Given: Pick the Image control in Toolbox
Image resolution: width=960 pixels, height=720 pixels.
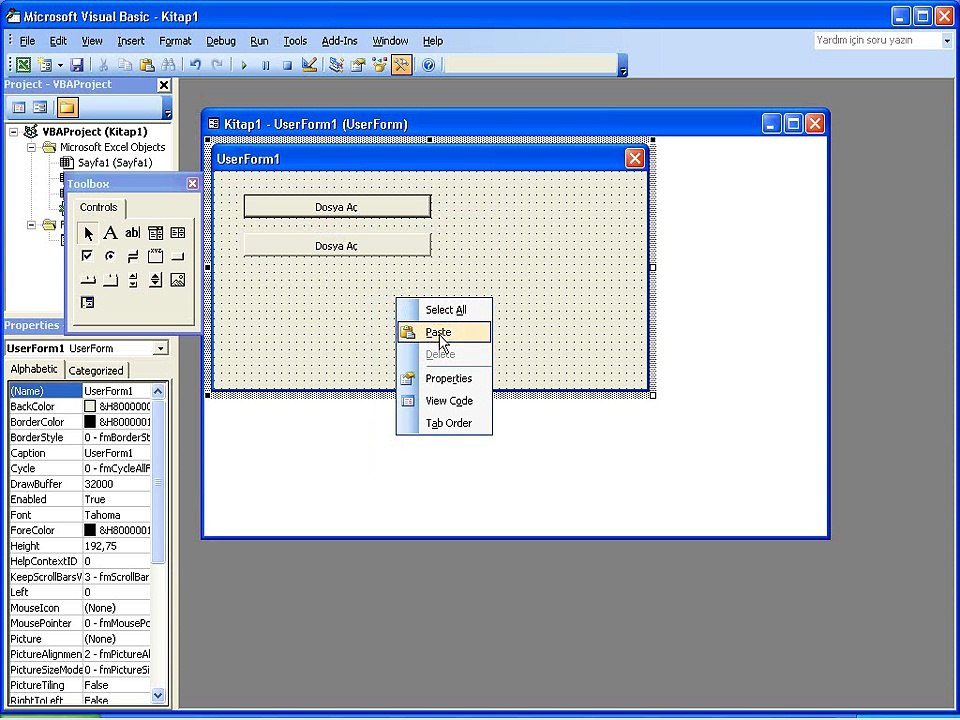Looking at the screenshot, I should tap(178, 280).
